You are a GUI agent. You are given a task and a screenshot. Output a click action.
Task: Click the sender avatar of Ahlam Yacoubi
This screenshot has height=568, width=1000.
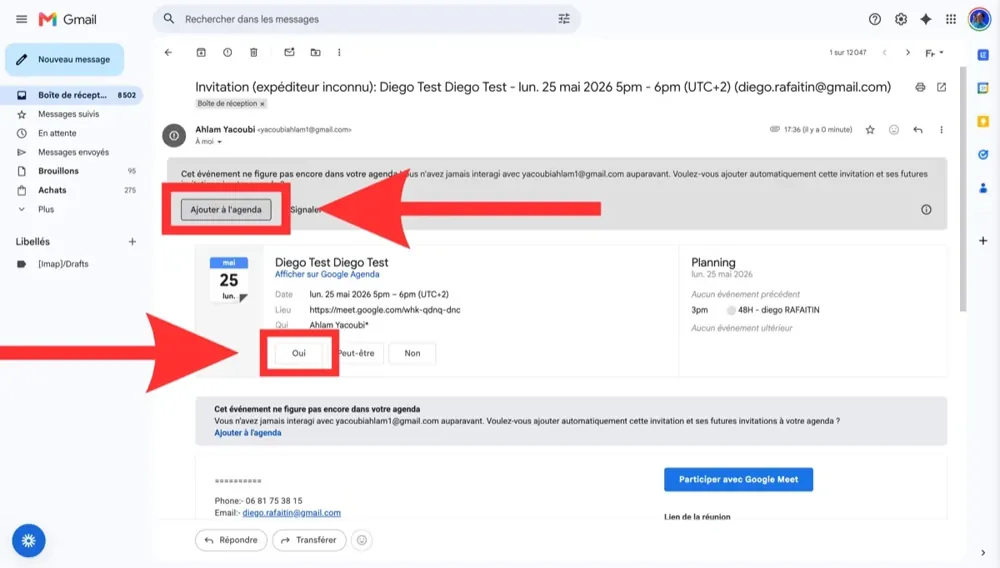coord(173,135)
